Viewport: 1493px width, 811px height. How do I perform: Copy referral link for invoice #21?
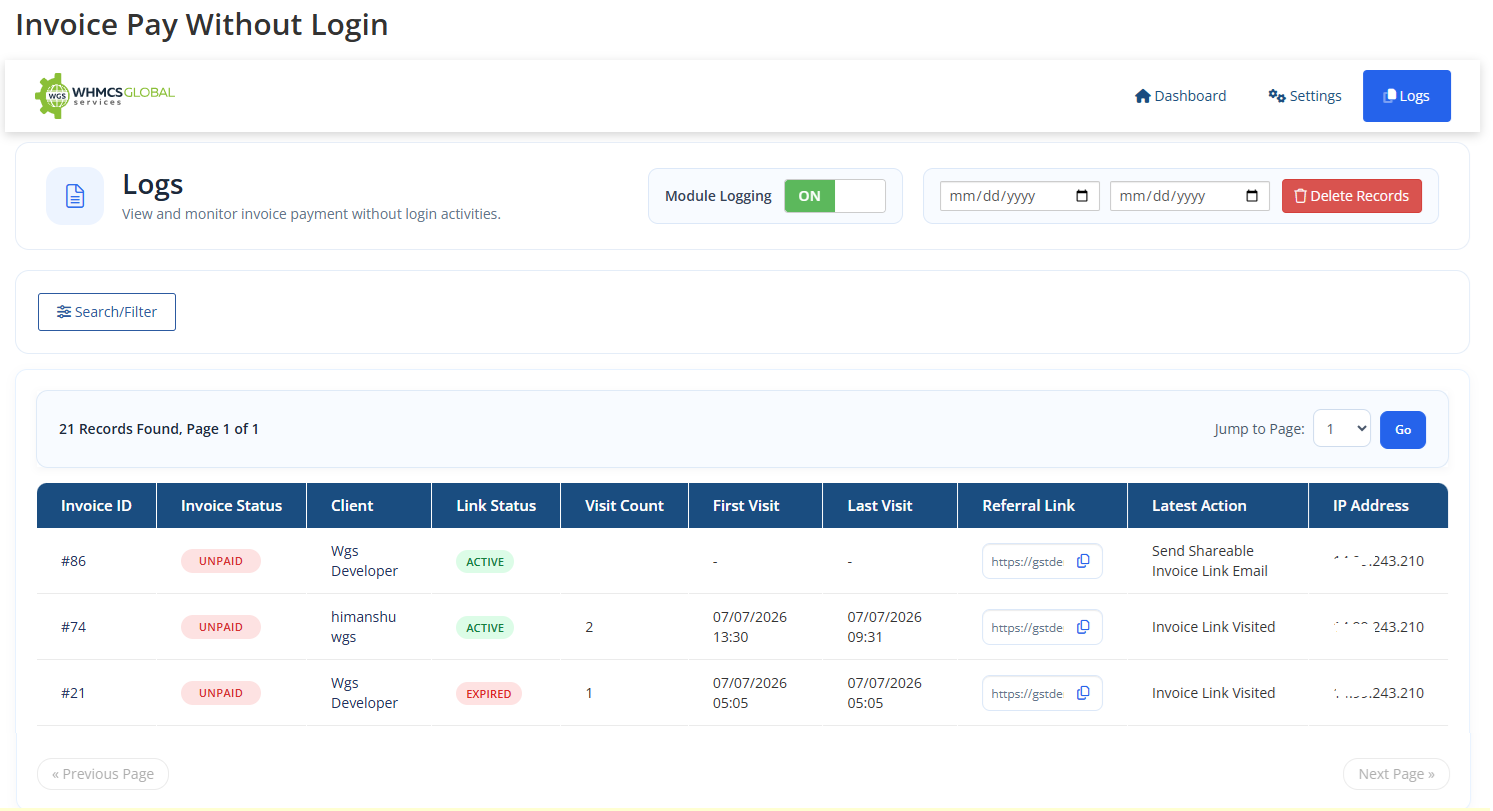1083,693
